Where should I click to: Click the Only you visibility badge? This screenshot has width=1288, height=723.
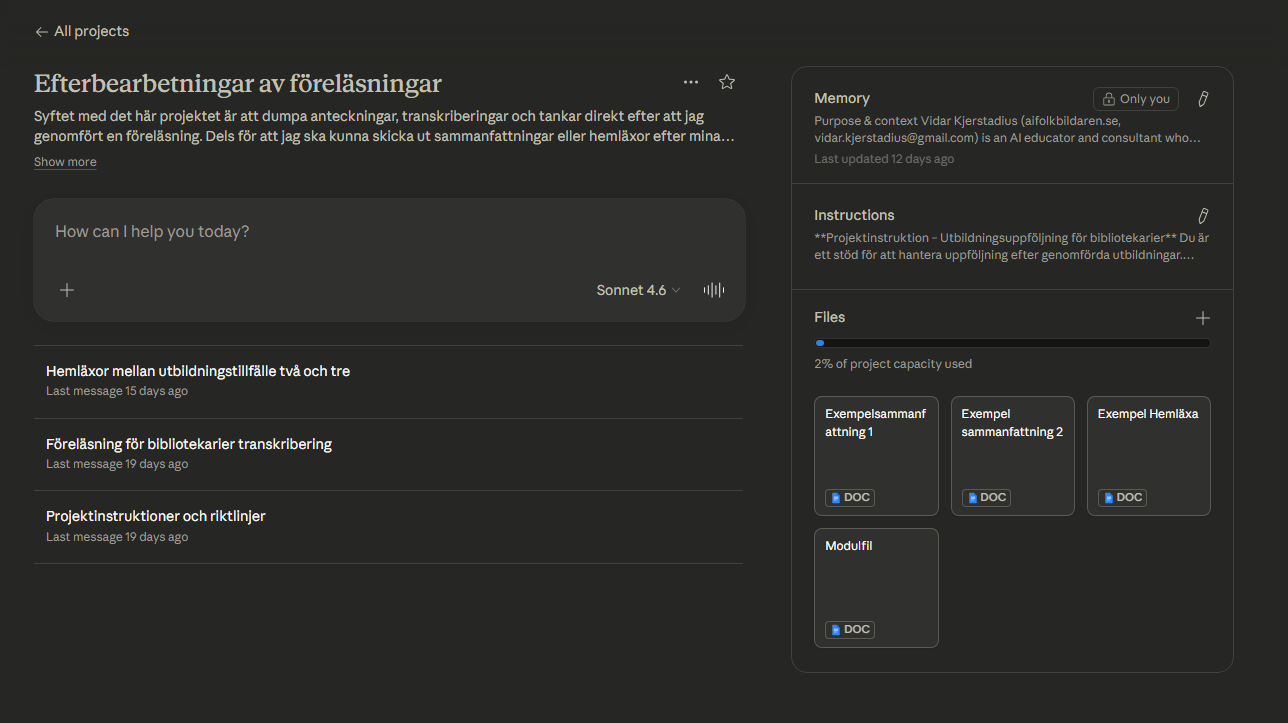[1136, 99]
